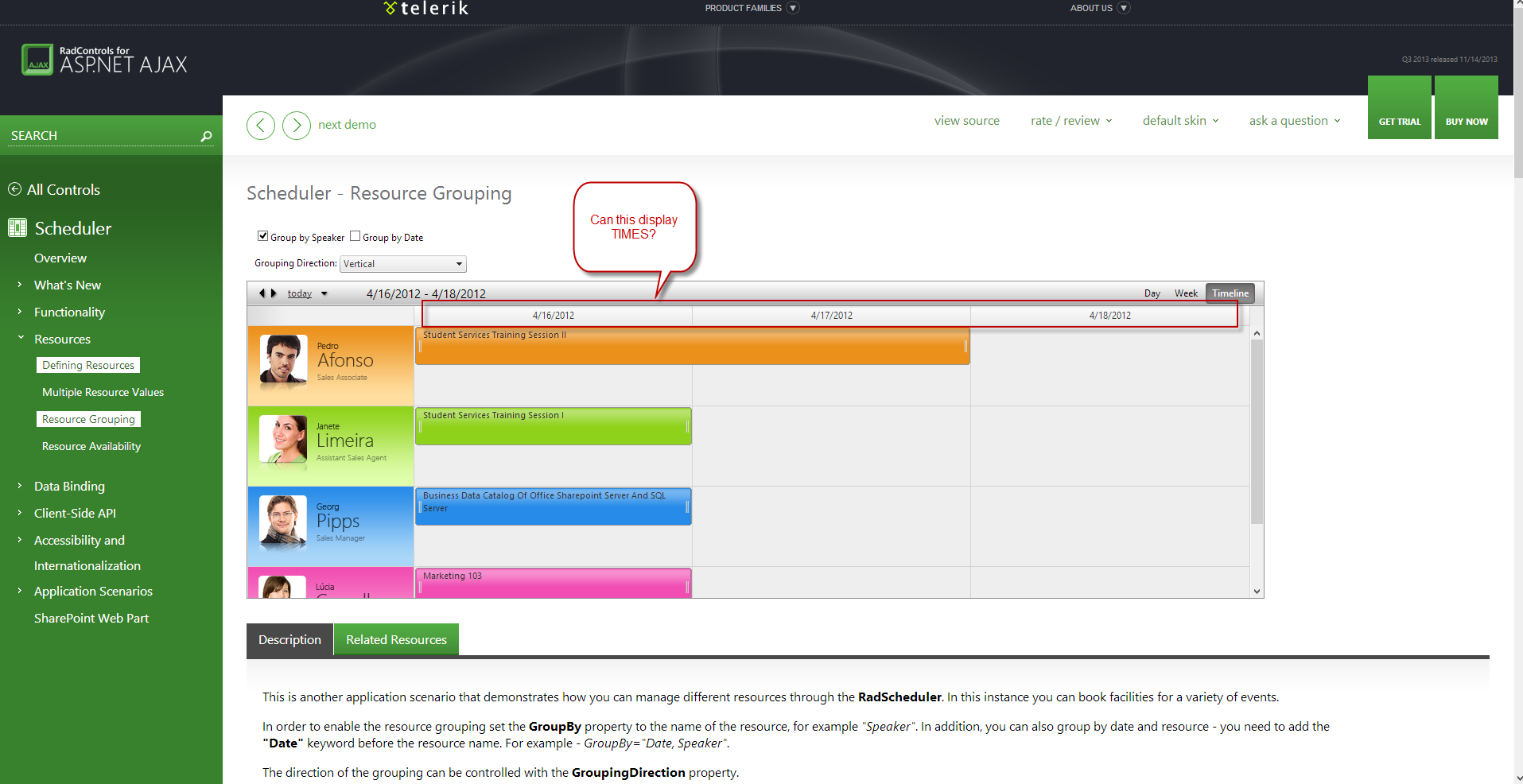1523x784 pixels.
Task: Click BUY NOW button
Action: 1467,107
